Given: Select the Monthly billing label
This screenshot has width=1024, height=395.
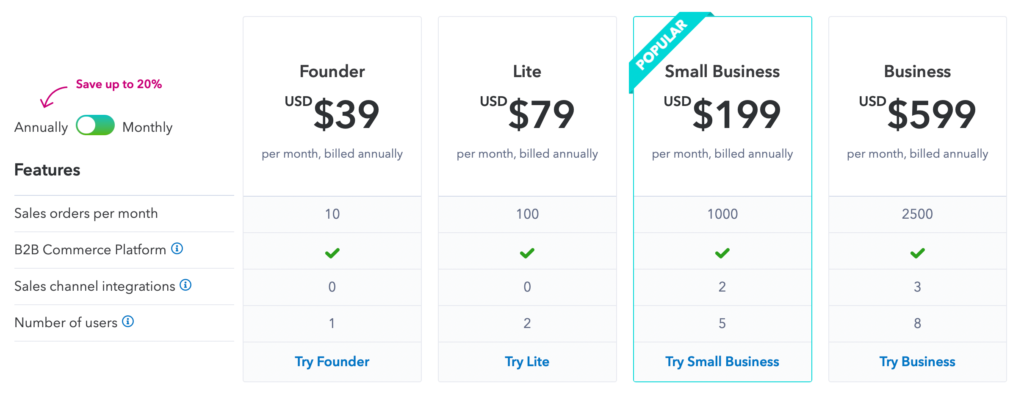Looking at the screenshot, I should point(148,127).
